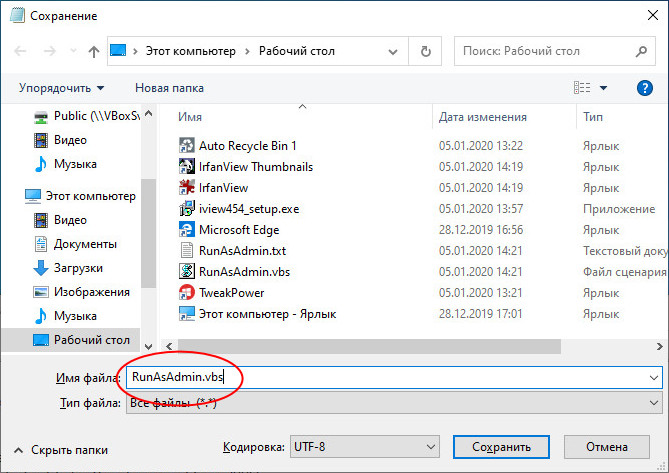Open the Упорядочить menu
Viewport: 669px width, 473px height.
(61, 88)
